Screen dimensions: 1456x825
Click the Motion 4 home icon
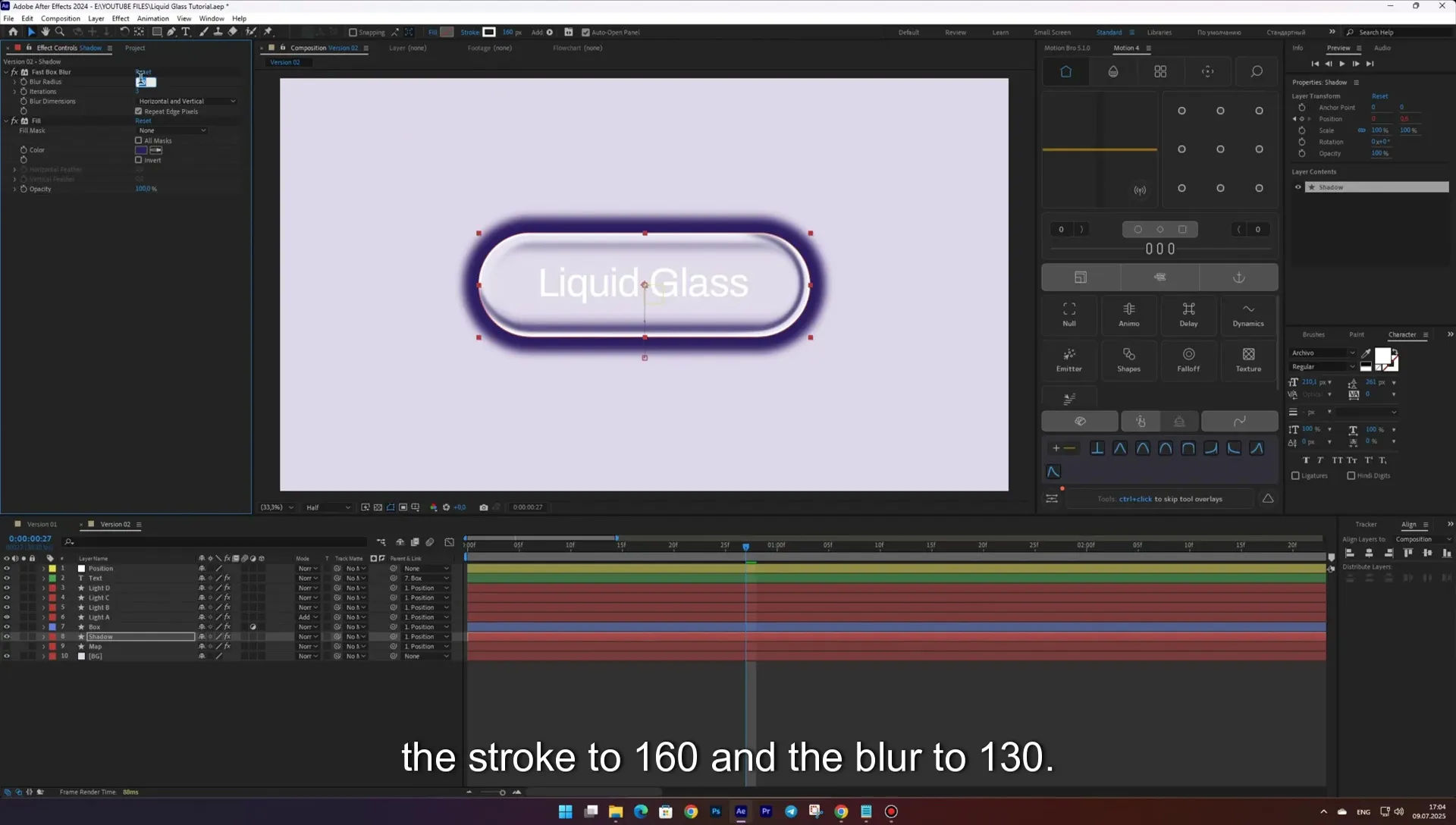pyautogui.click(x=1065, y=71)
